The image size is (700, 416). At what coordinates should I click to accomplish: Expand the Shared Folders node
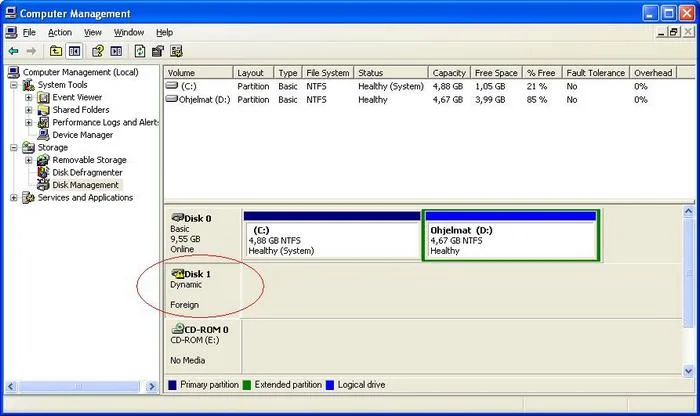tap(29, 110)
